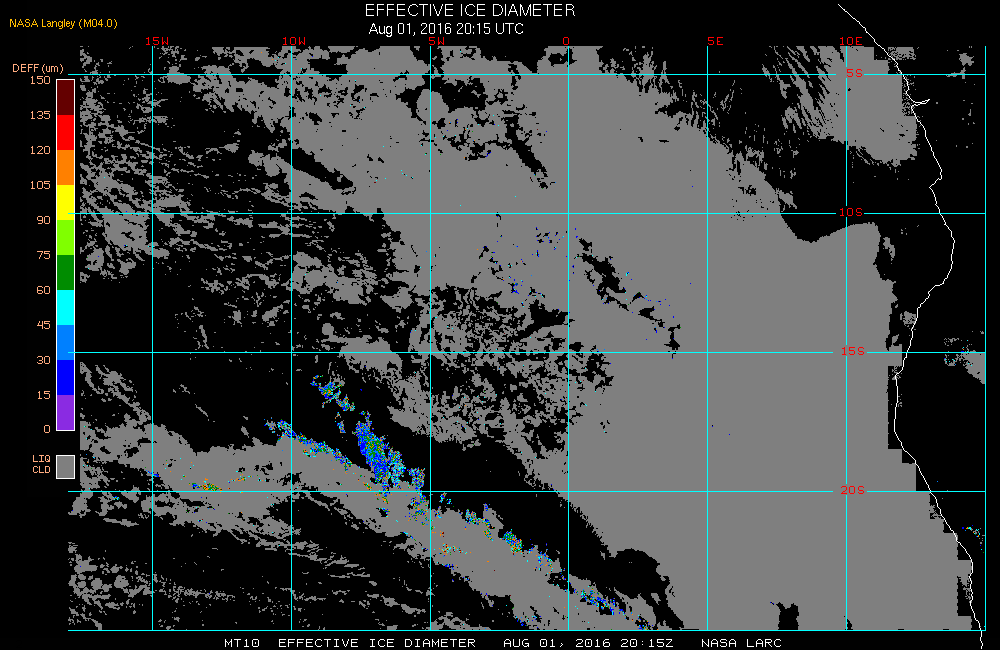Click the 135 value on the color scale
The height and width of the screenshot is (650, 1000).
[x=40, y=115]
